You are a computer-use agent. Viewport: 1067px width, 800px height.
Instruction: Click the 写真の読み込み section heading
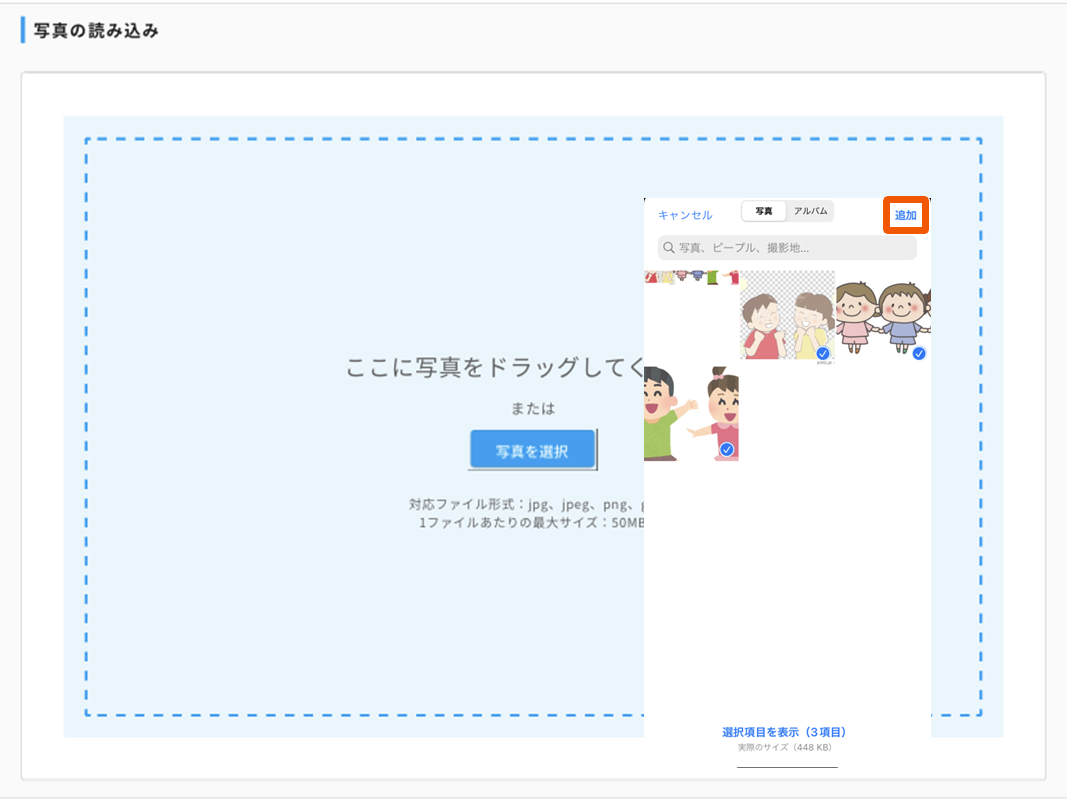(96, 31)
